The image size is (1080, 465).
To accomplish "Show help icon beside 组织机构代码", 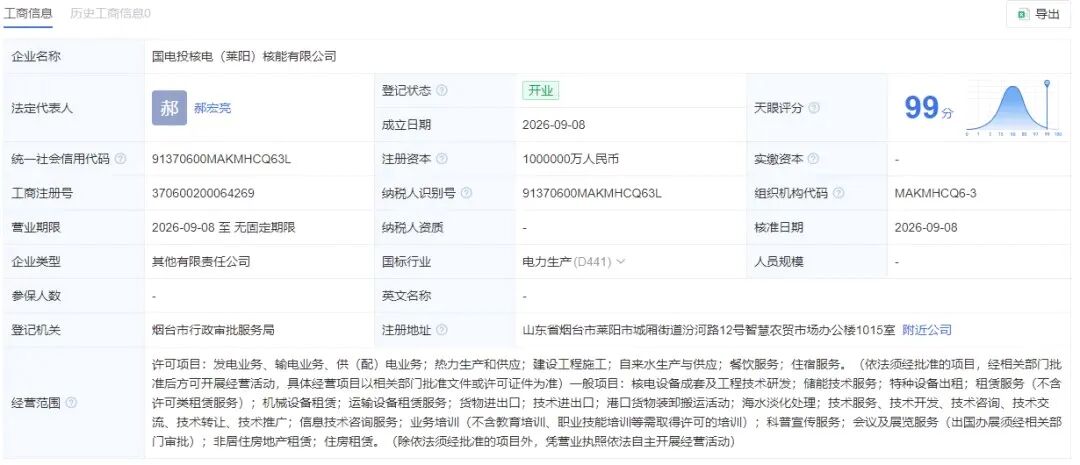I will tap(838, 193).
